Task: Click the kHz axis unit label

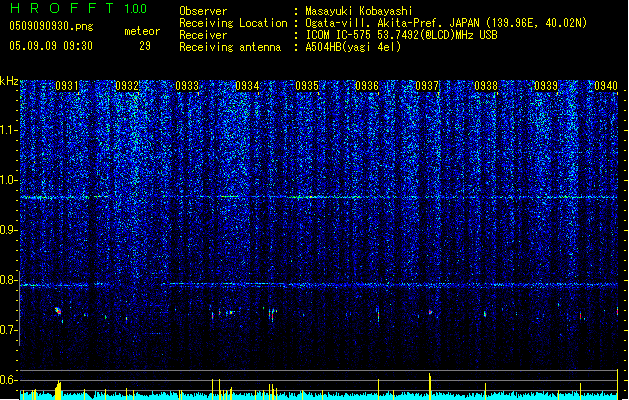Action: [9, 81]
